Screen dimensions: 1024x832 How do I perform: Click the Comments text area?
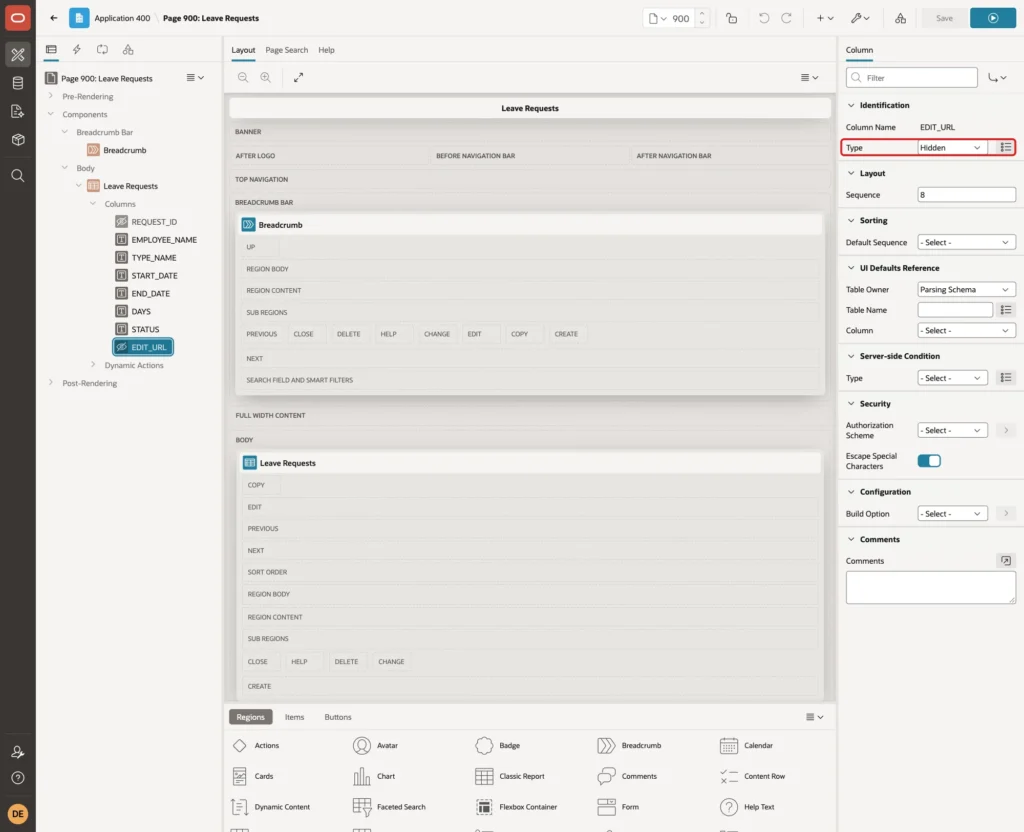[x=931, y=588]
